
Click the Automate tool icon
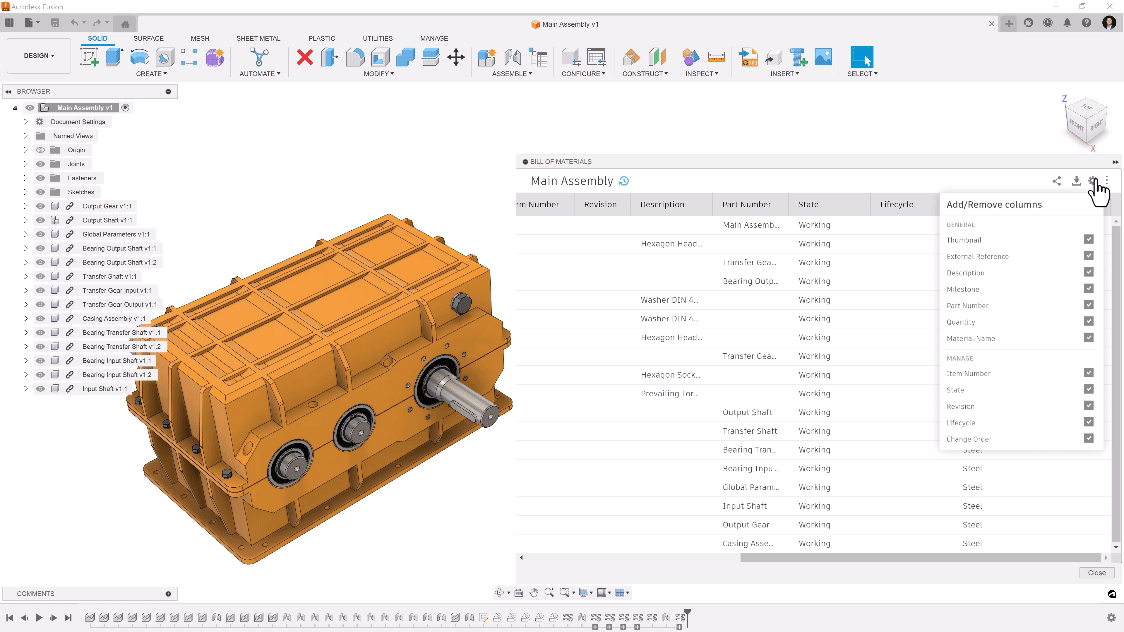tap(259, 57)
